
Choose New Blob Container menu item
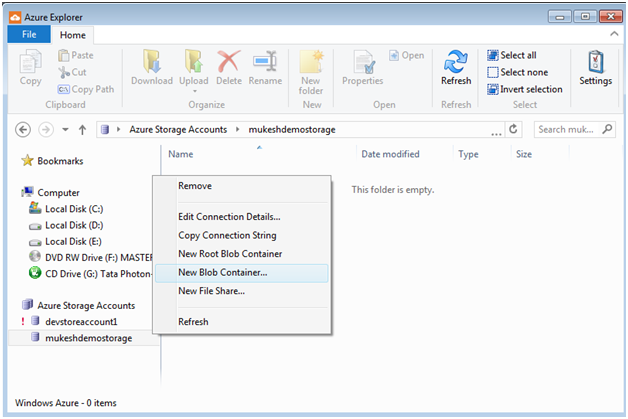pyautogui.click(x=242, y=273)
